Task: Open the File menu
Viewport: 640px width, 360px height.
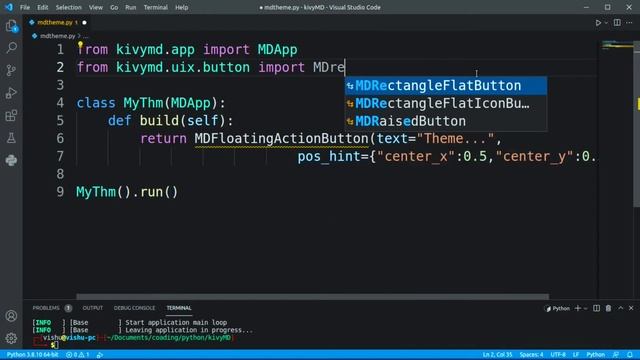Action: (x=25, y=7)
